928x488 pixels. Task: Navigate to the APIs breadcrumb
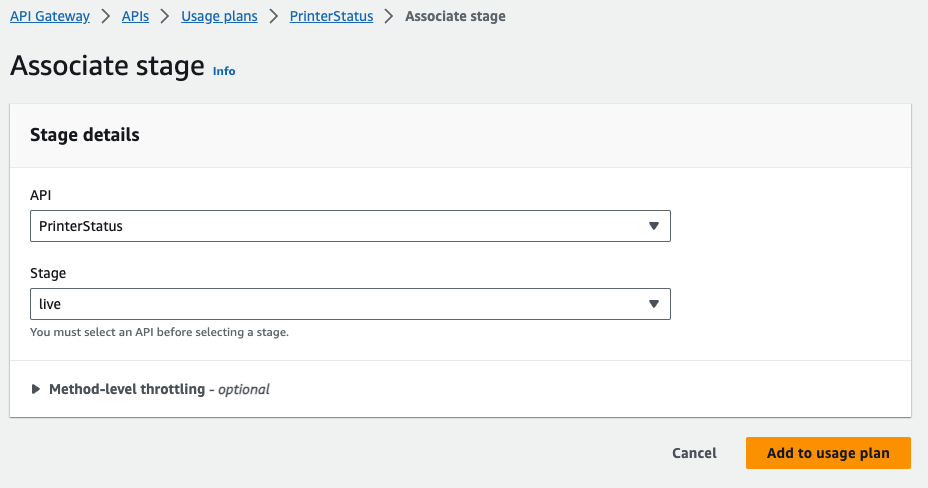click(135, 17)
